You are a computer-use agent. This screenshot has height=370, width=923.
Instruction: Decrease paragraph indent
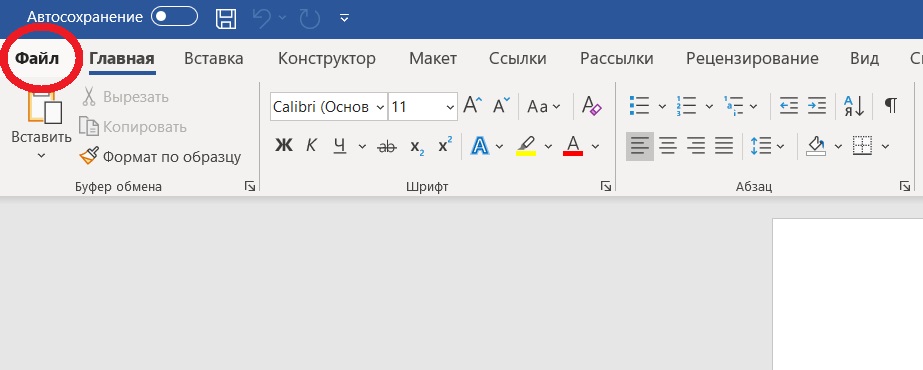point(789,106)
